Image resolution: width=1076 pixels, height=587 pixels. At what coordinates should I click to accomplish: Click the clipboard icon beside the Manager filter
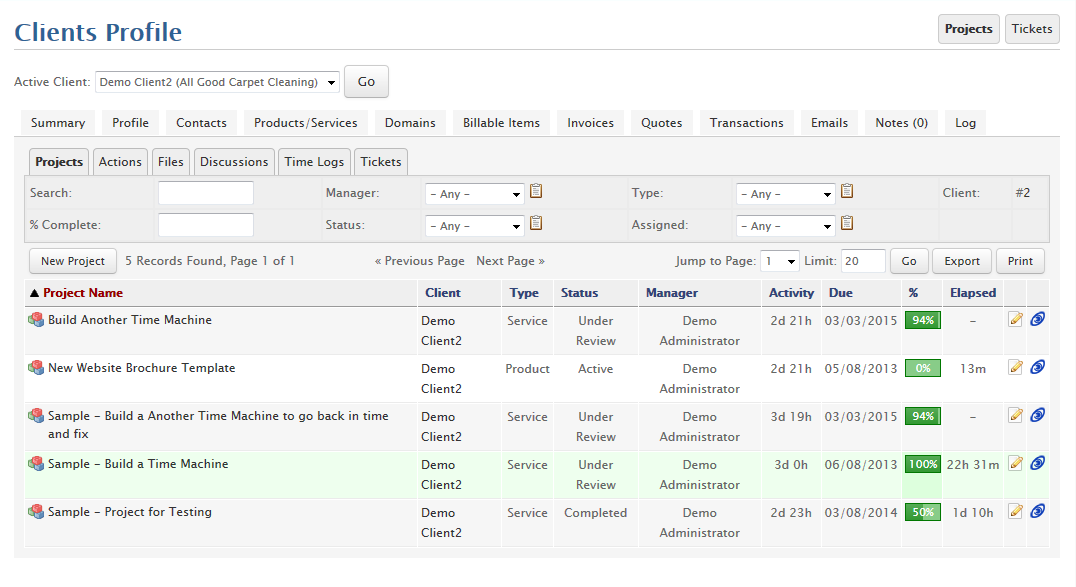point(536,192)
